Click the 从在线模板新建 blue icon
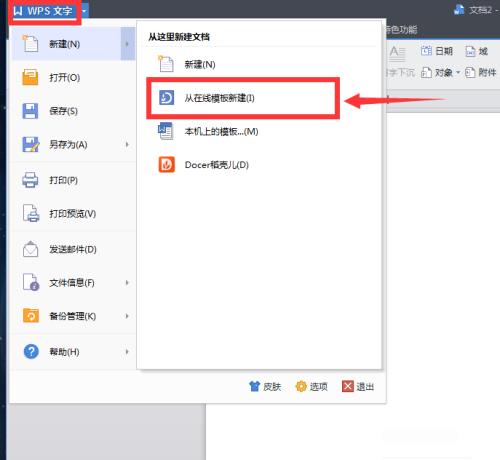This screenshot has width=500, height=460. point(166,98)
